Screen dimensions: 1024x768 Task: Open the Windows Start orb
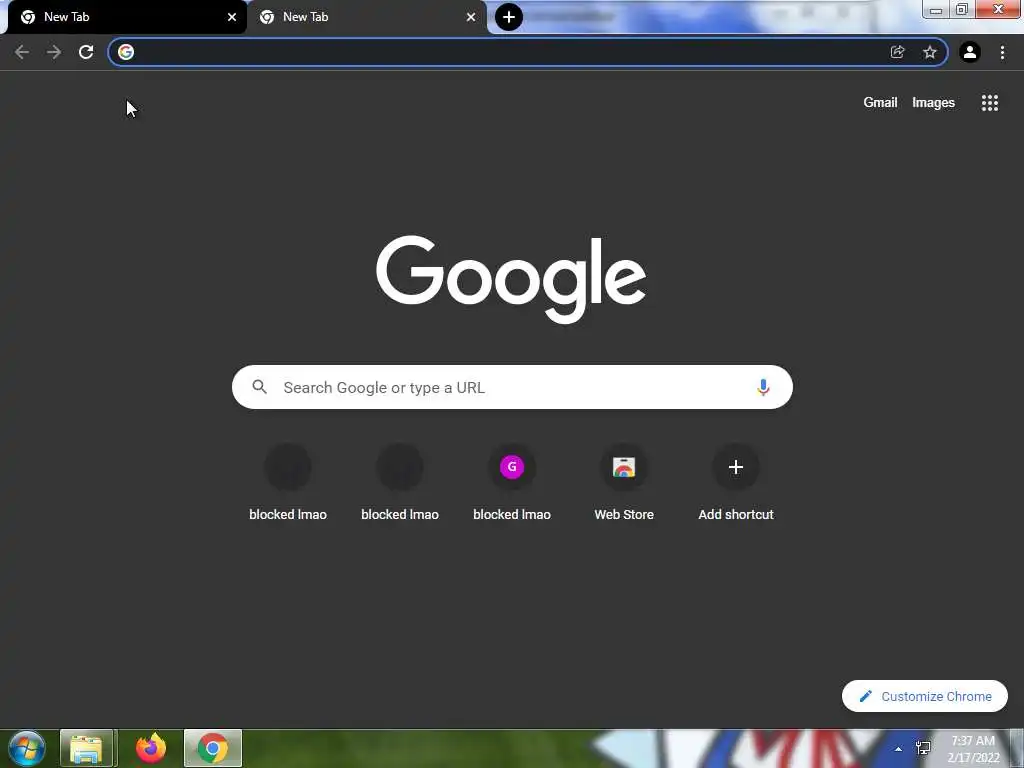click(27, 748)
